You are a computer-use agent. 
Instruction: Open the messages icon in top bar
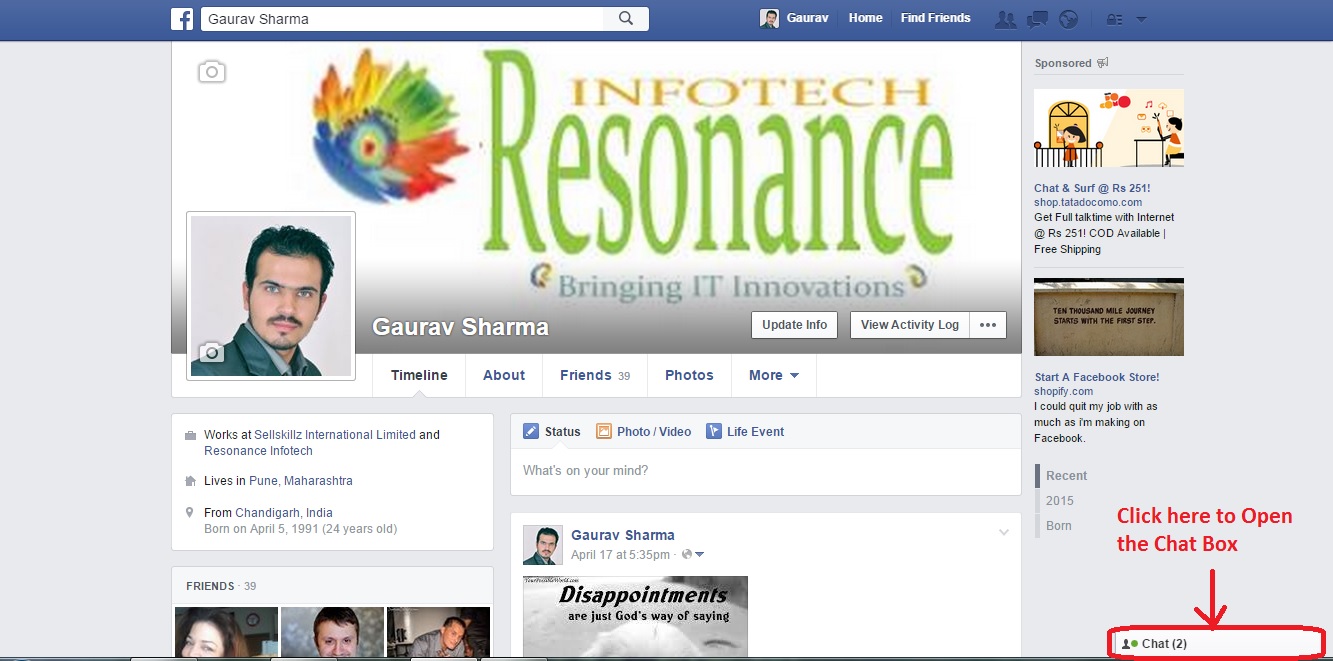pos(1038,18)
